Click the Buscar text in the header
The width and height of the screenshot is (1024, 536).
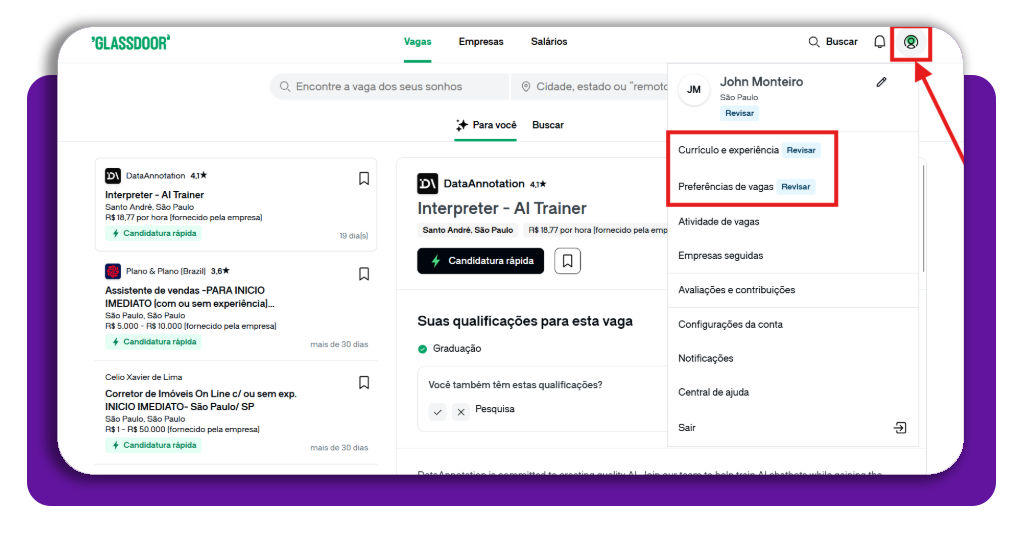click(841, 42)
